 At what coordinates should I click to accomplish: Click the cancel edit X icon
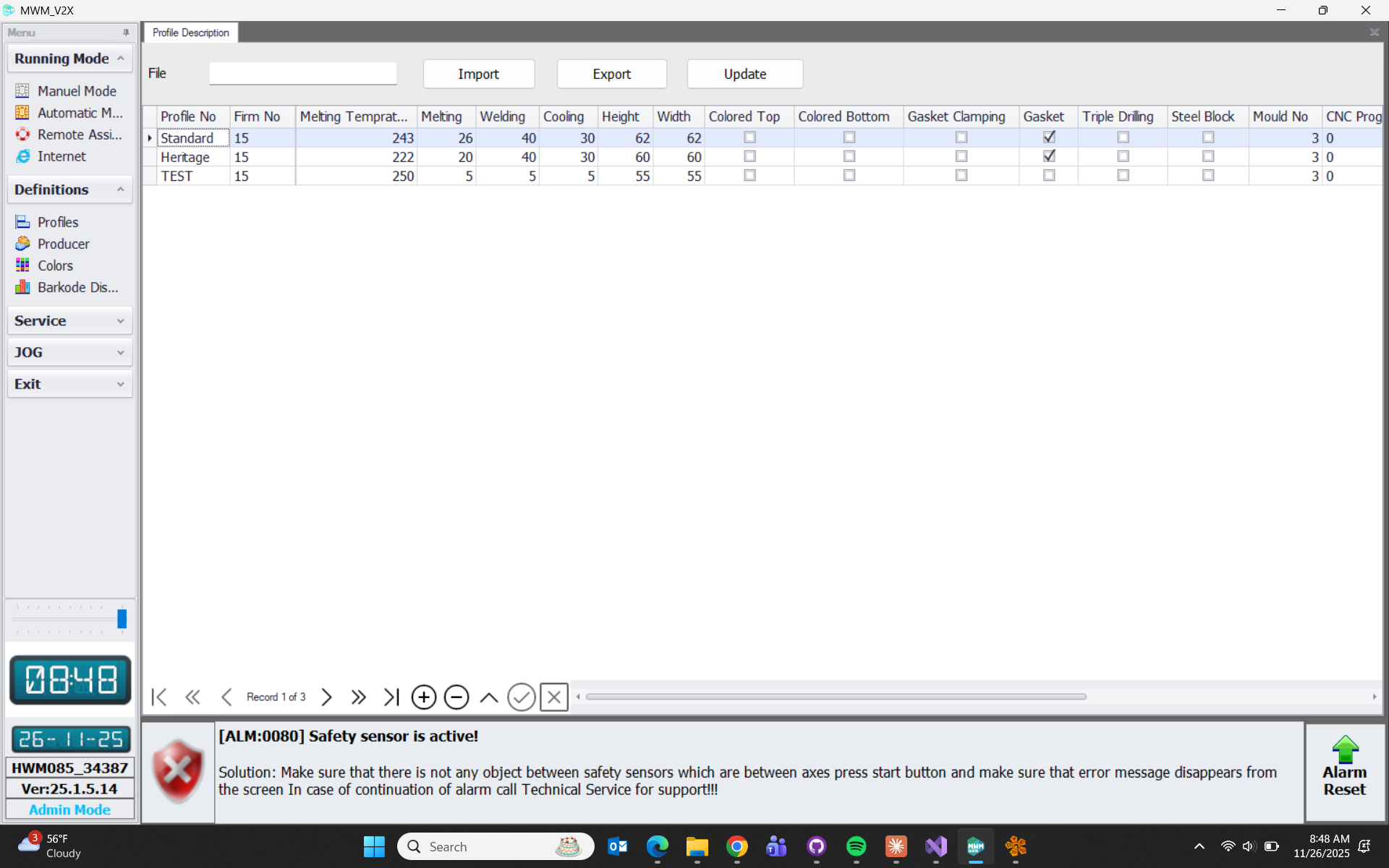pos(554,697)
